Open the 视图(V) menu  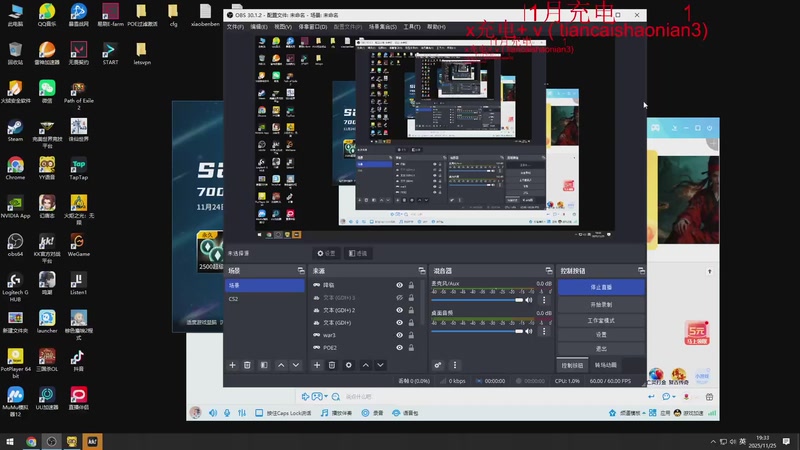pos(283,27)
